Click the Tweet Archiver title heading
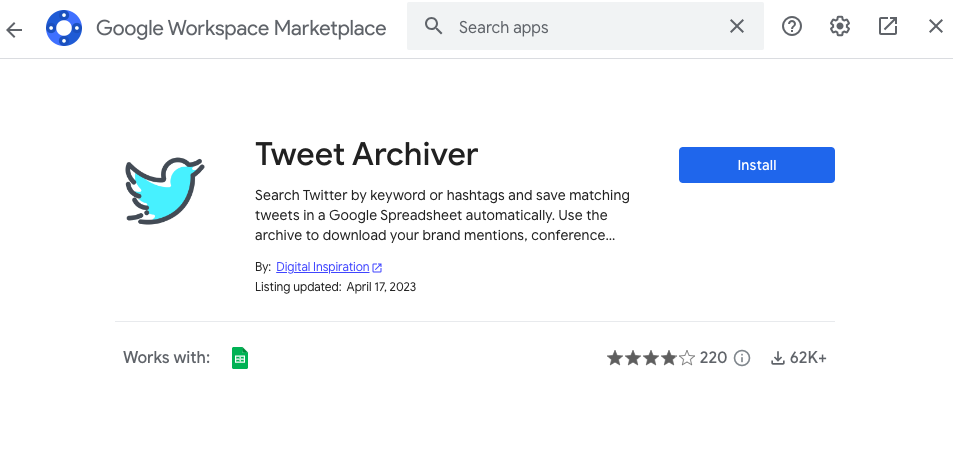 366,154
